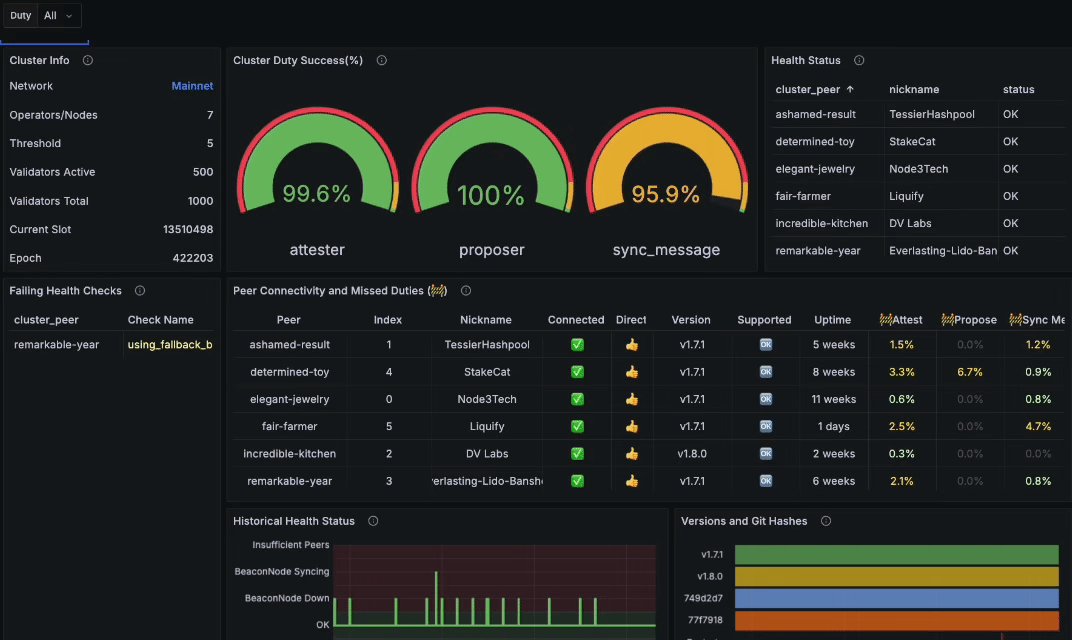Viewport: 1072px width, 640px height.
Task: Click the Mainnet network link
Action: pyautogui.click(x=192, y=86)
